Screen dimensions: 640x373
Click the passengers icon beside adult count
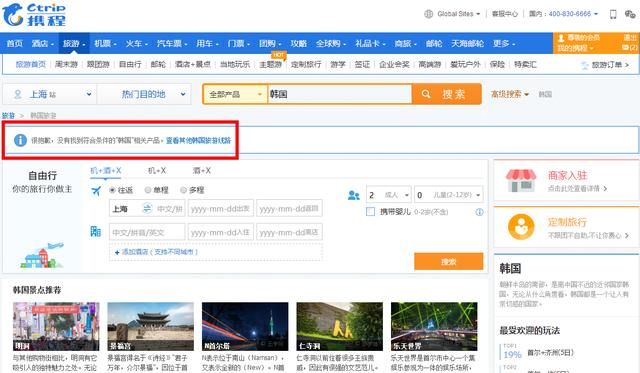coord(353,195)
